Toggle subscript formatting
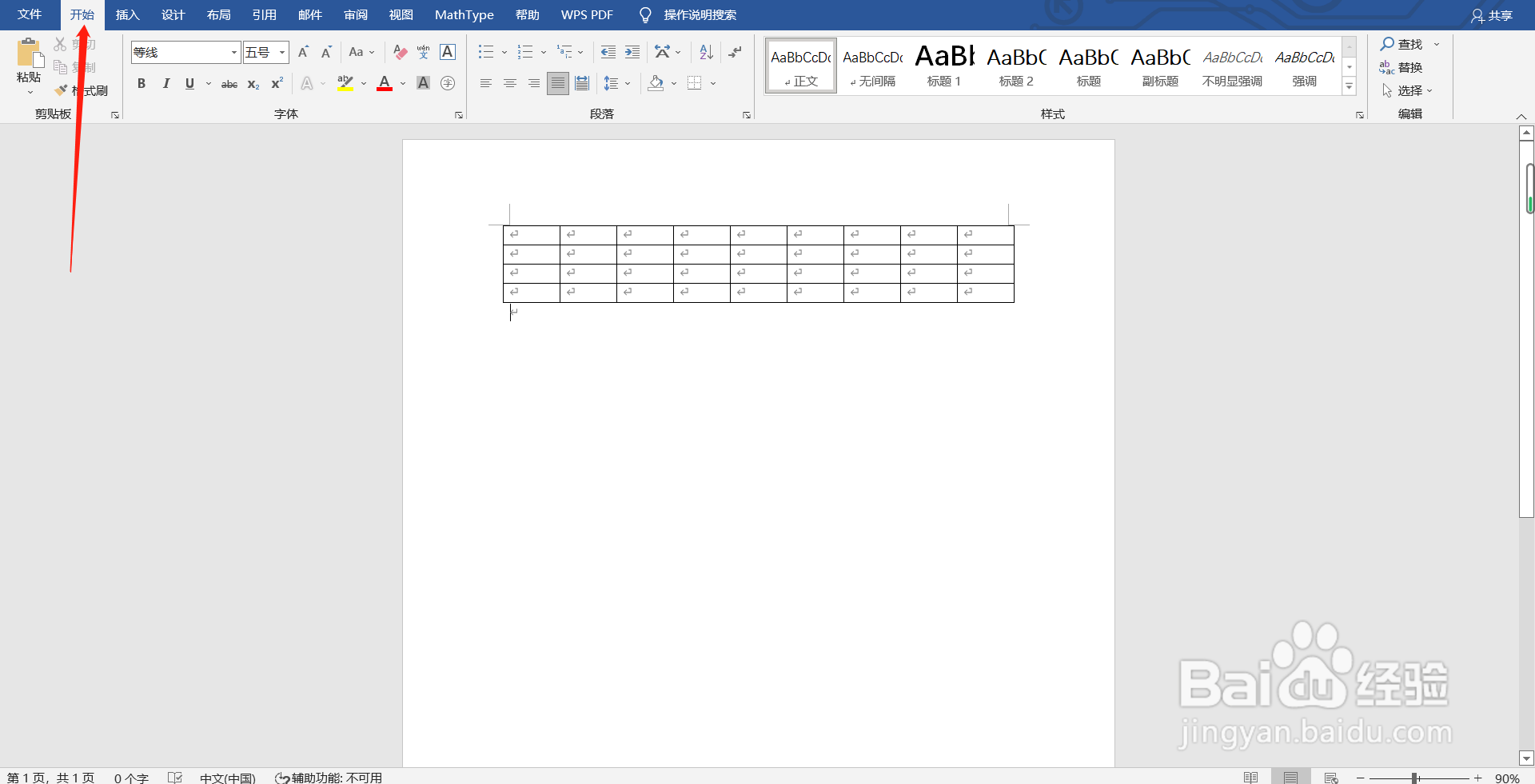1535x784 pixels. (253, 83)
